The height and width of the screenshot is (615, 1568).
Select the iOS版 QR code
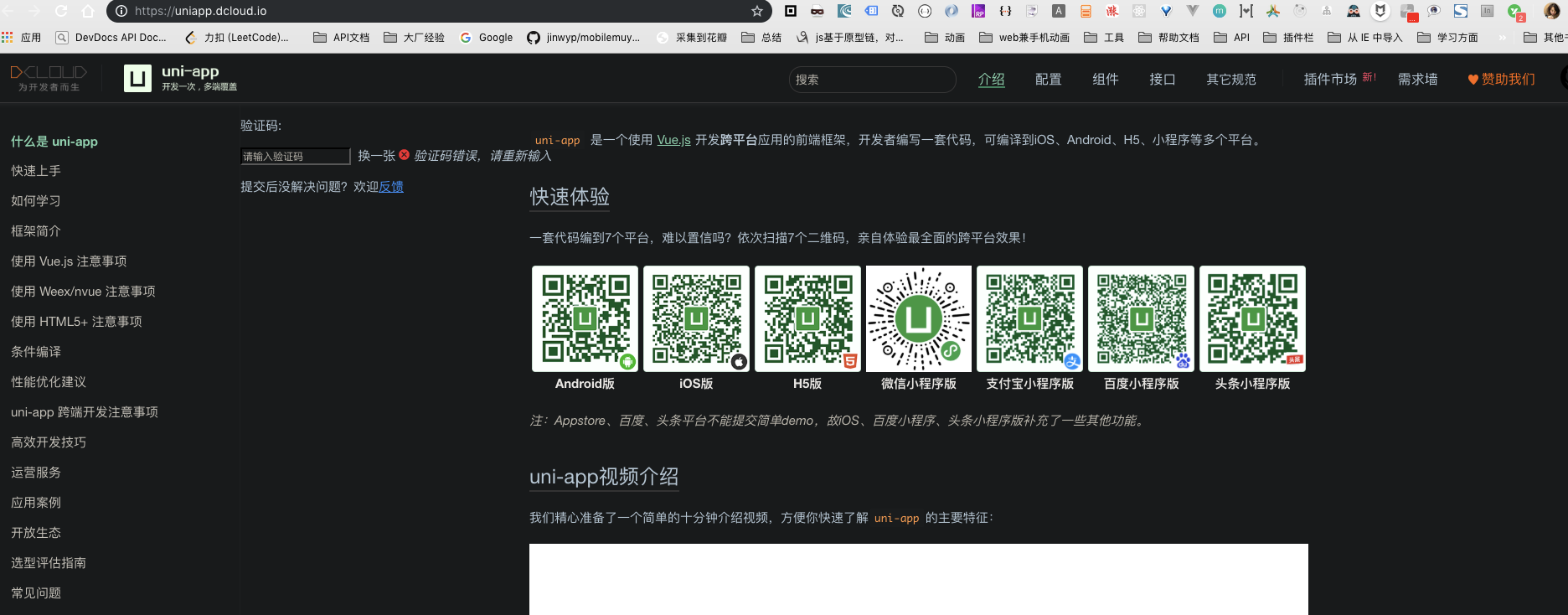pyautogui.click(x=696, y=318)
